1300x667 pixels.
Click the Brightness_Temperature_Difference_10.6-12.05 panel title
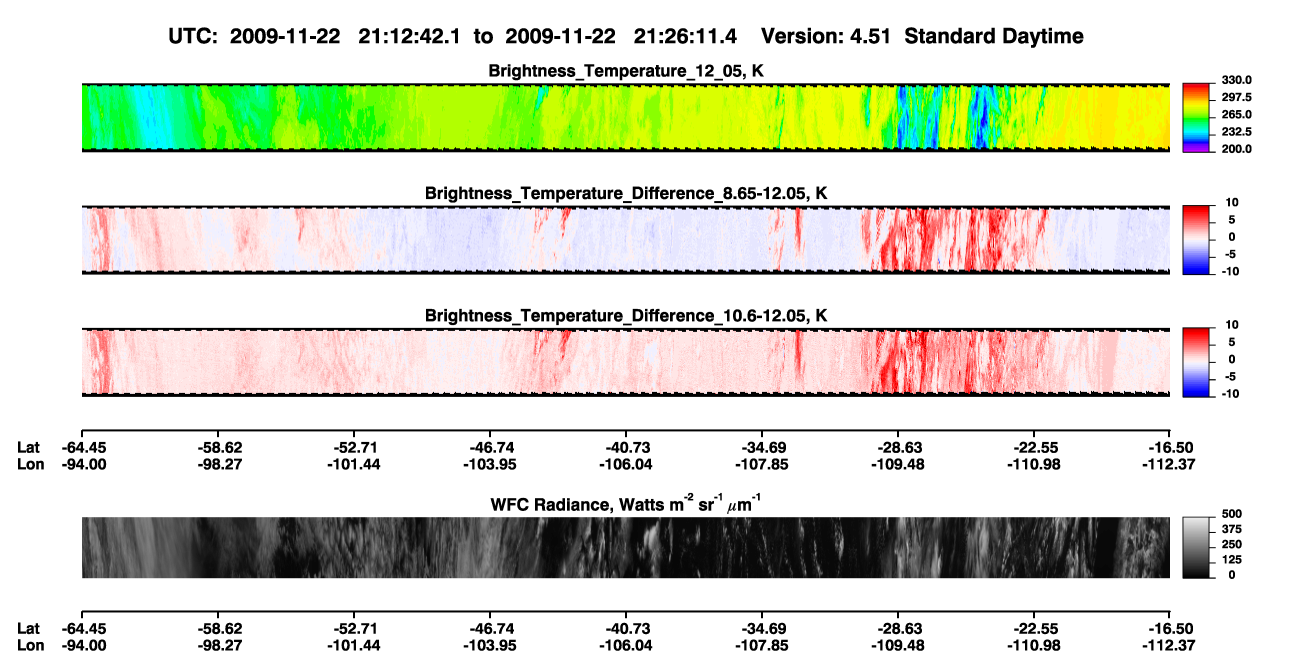tap(626, 316)
